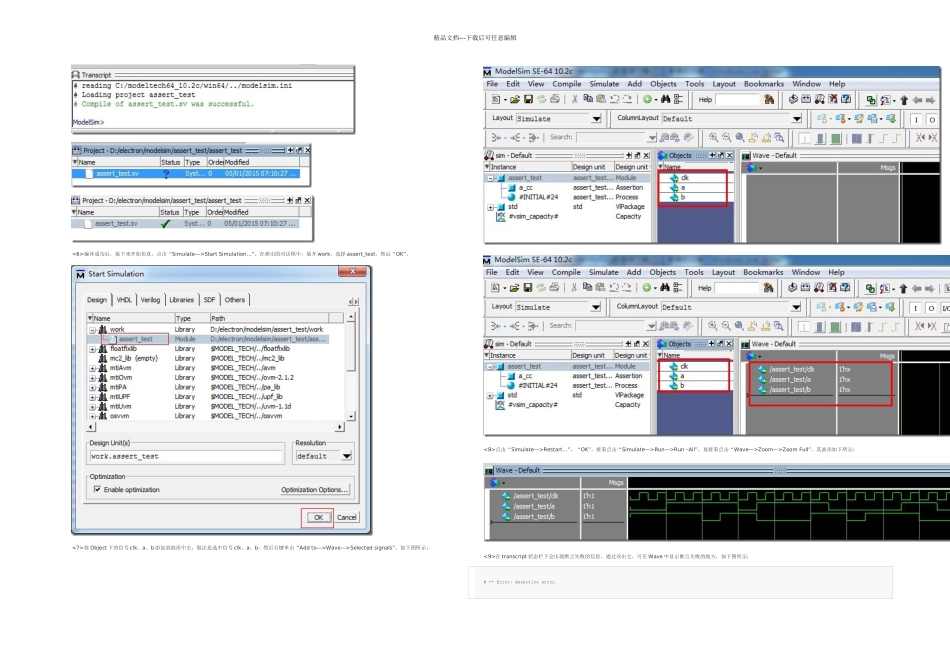This screenshot has width=950, height=672.
Task: Toggle the Enable optimization checkbox
Action: [x=97, y=489]
